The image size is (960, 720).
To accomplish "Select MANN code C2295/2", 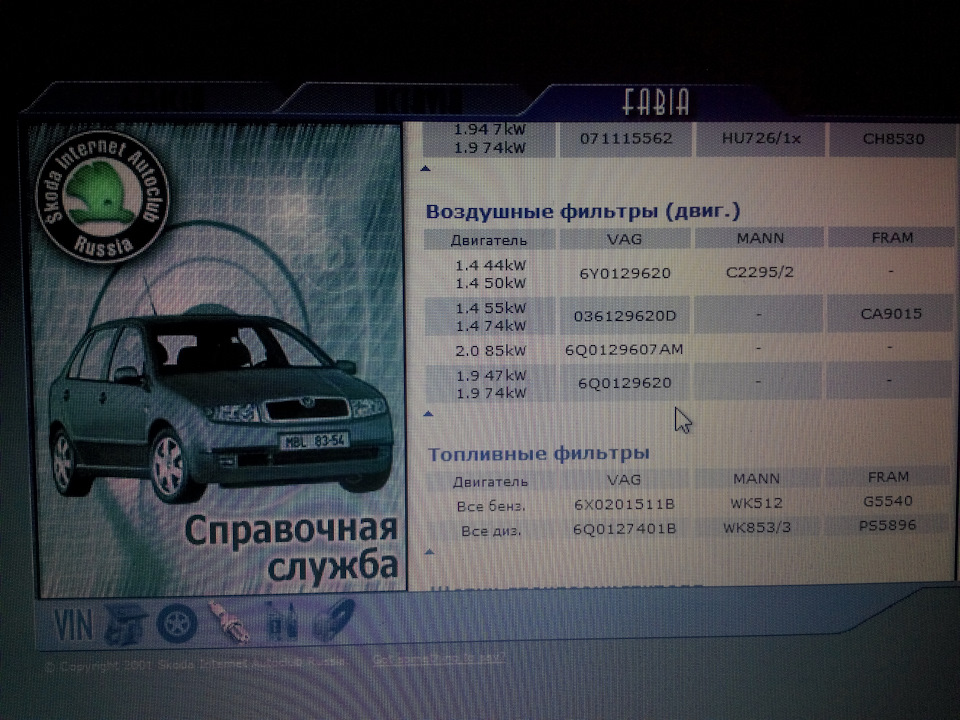I will 760,272.
